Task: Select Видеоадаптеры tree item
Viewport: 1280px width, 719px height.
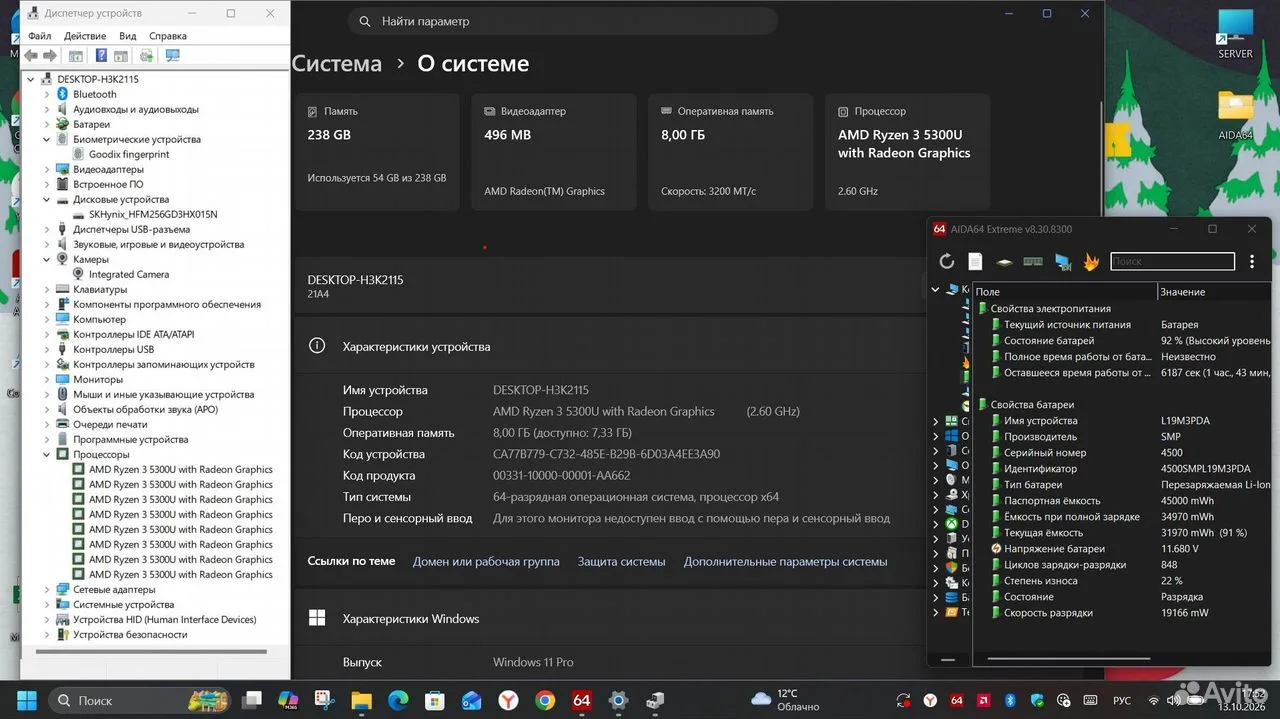Action: (108, 169)
